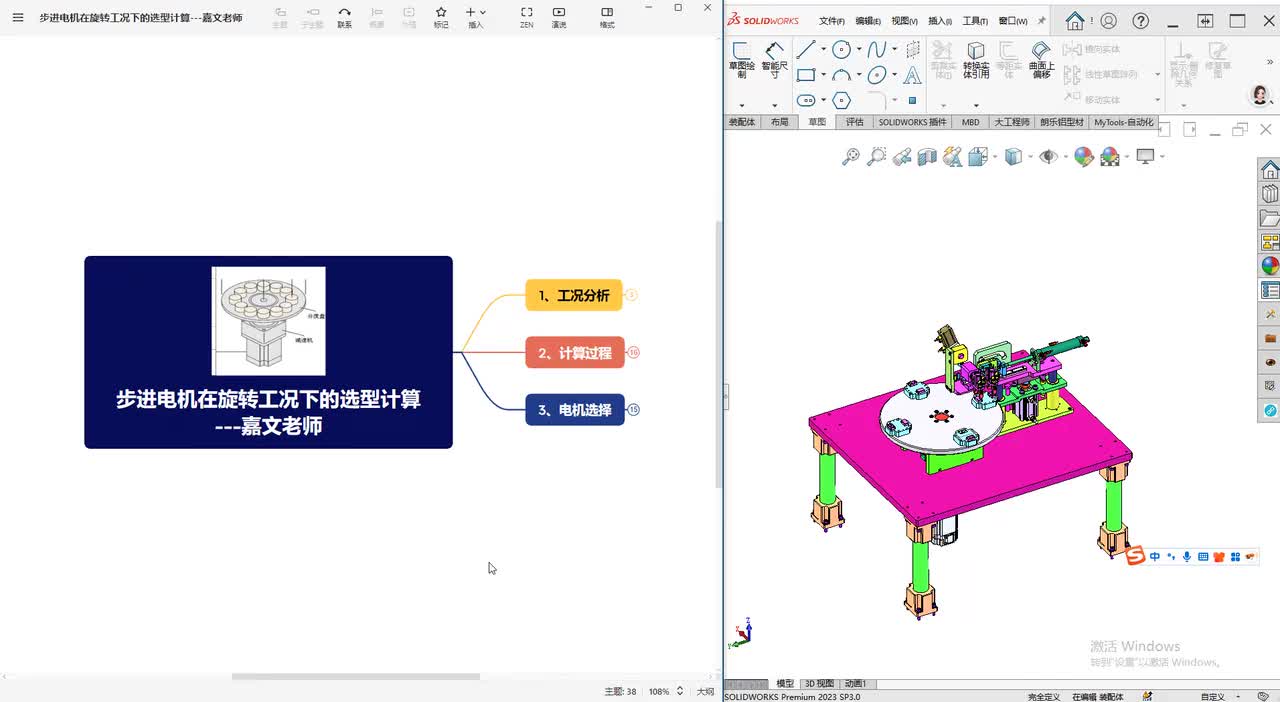Click Edit Appearance color ball icon

click(x=1084, y=157)
